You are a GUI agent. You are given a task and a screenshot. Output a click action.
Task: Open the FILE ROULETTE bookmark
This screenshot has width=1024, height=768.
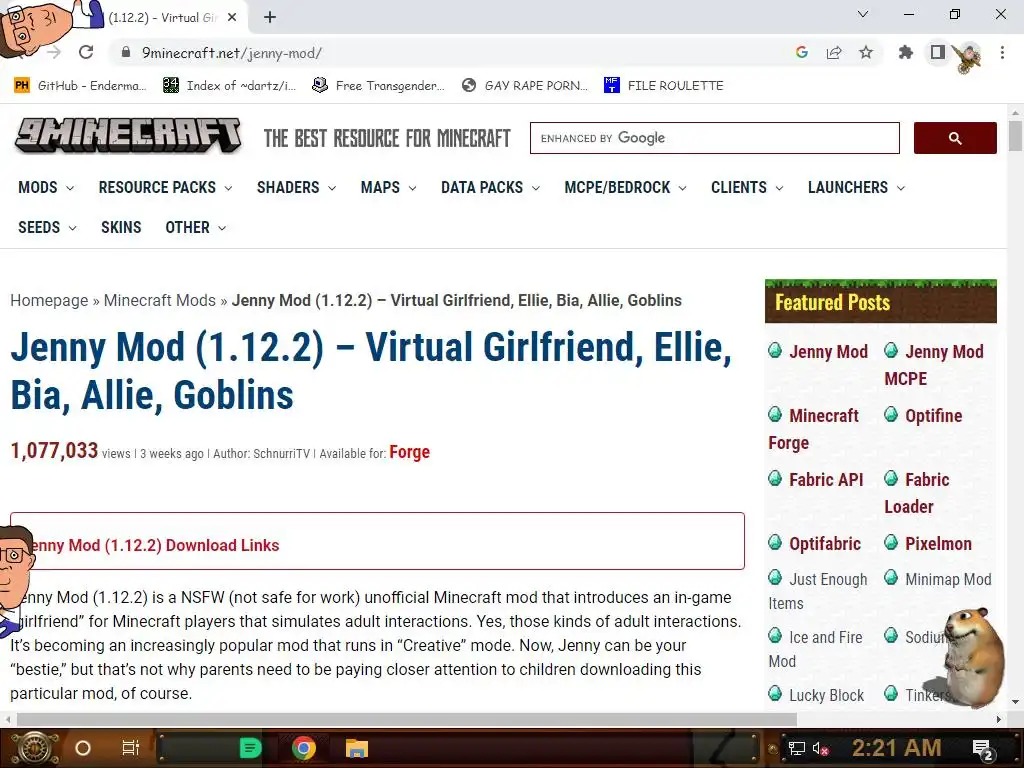point(664,86)
